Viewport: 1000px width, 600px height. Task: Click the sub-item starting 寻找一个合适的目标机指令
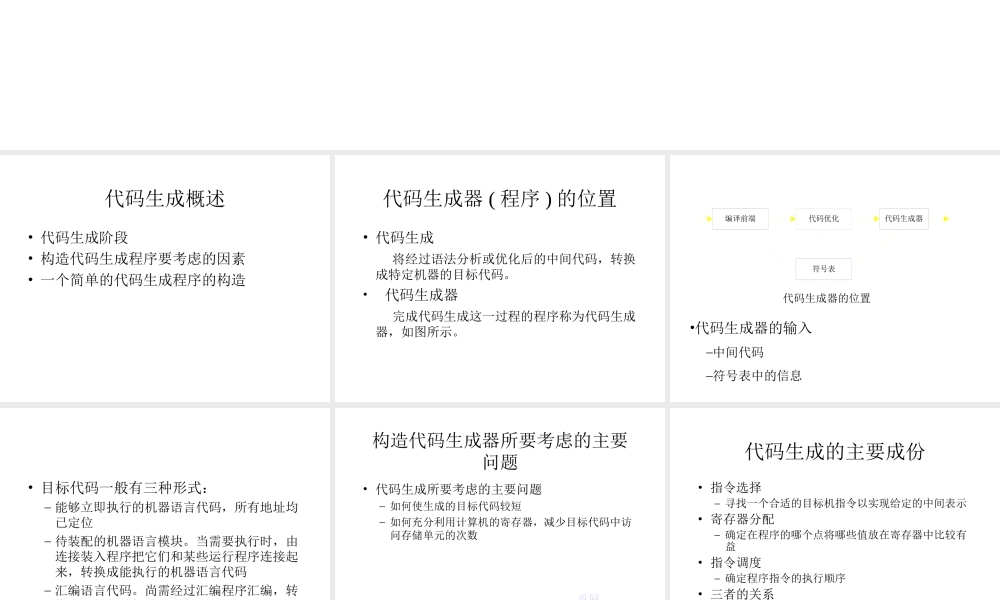[846, 503]
